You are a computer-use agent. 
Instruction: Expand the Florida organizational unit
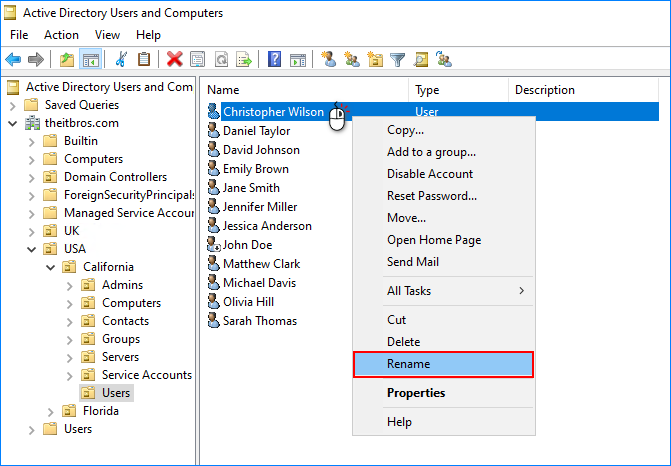tap(50, 412)
